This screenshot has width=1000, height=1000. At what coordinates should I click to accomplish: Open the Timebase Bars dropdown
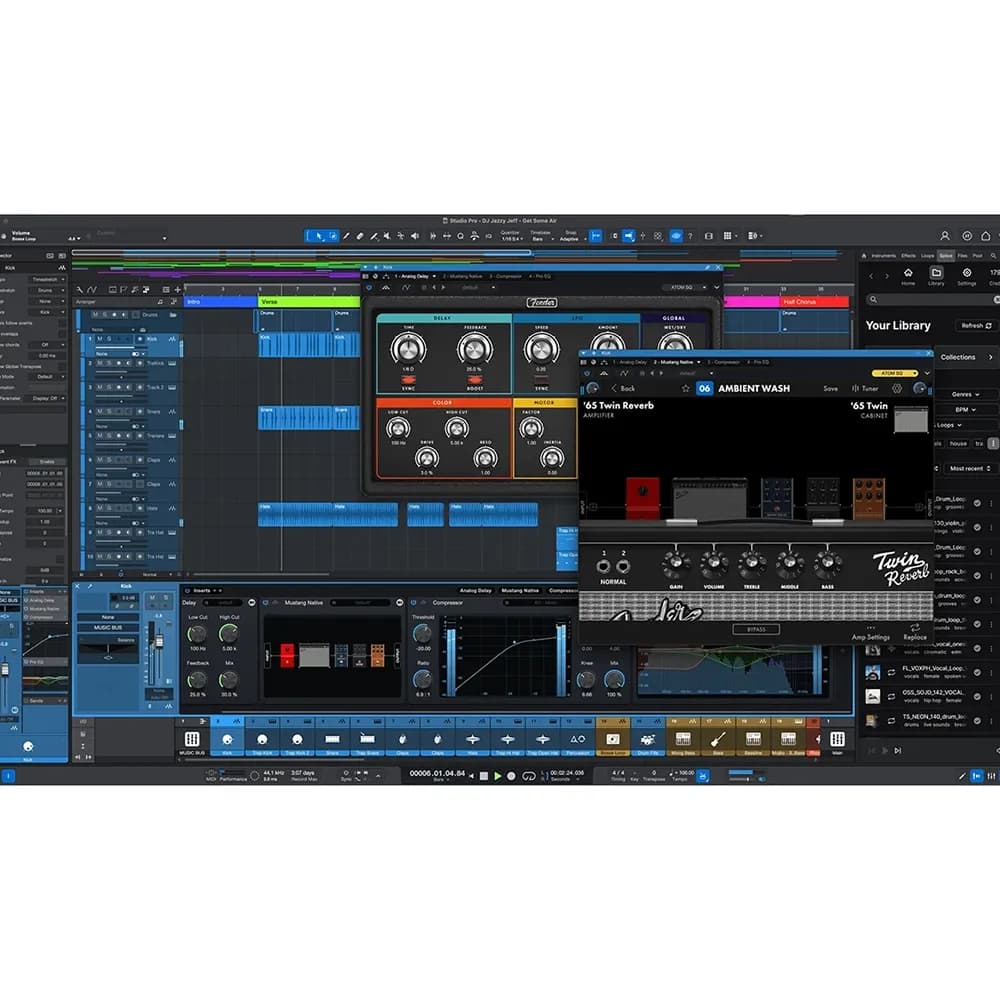click(541, 237)
